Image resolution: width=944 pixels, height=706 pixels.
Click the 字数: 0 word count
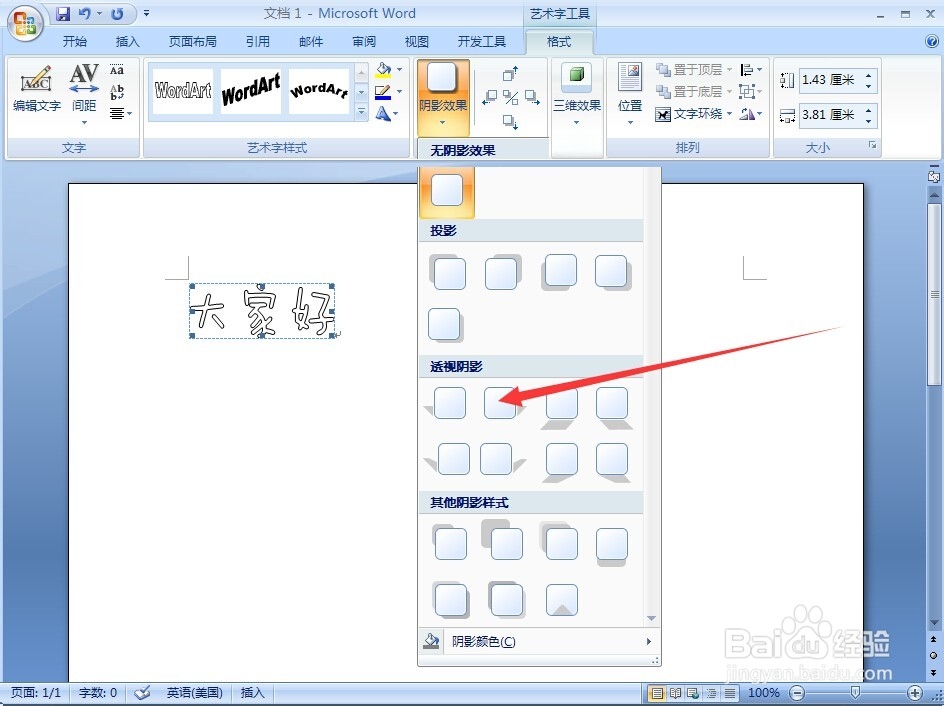[98, 693]
